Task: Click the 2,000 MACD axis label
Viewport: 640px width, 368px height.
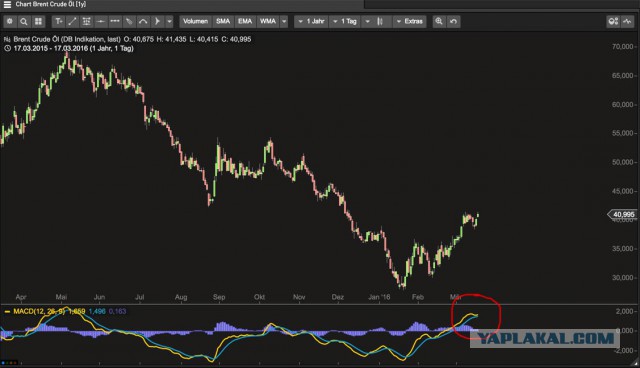Action: 624,311
